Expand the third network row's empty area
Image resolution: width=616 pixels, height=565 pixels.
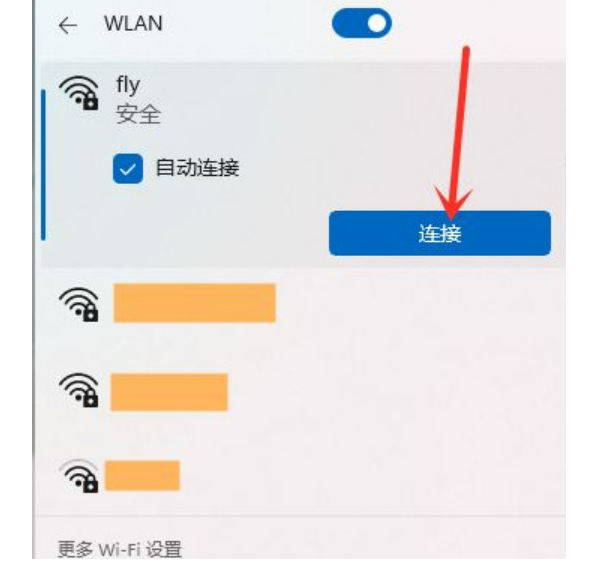[396, 391]
